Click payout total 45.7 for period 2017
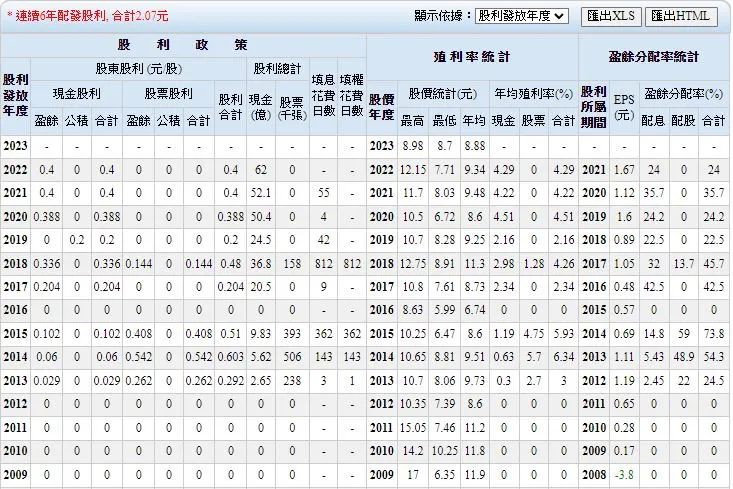This screenshot has width=733, height=489. [714, 263]
